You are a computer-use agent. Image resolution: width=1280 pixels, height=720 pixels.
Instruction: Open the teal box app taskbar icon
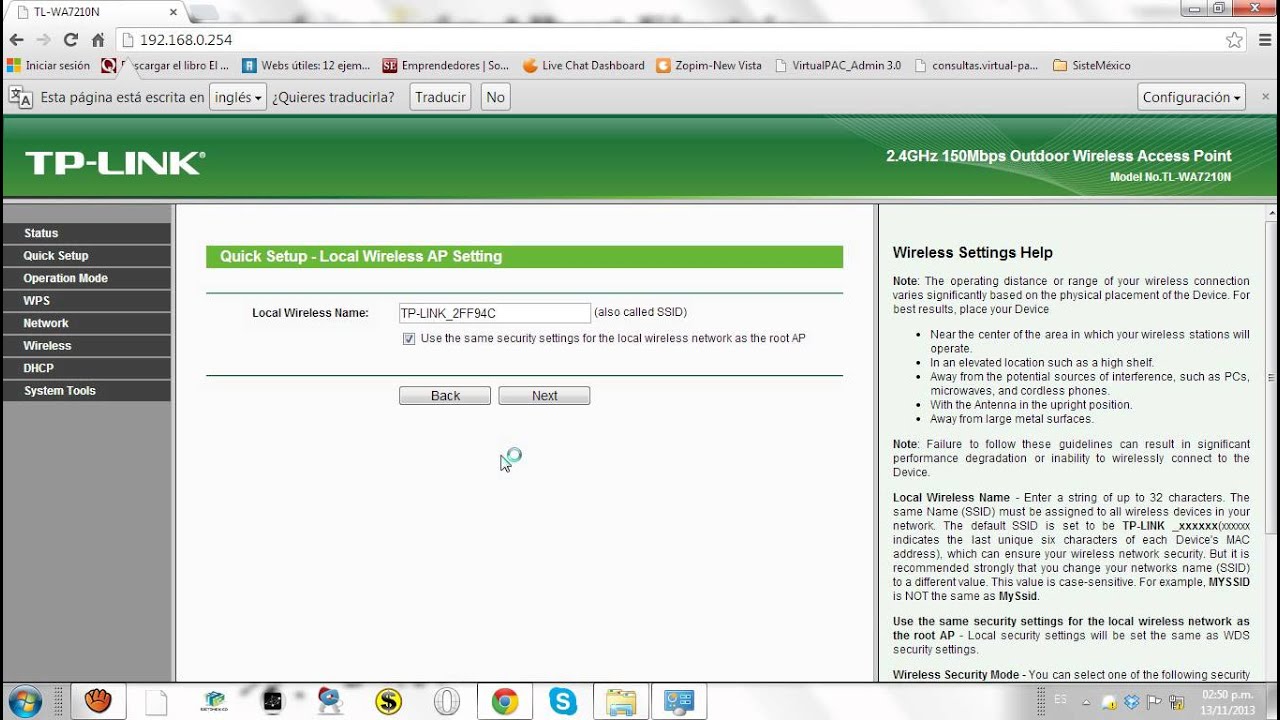click(214, 702)
